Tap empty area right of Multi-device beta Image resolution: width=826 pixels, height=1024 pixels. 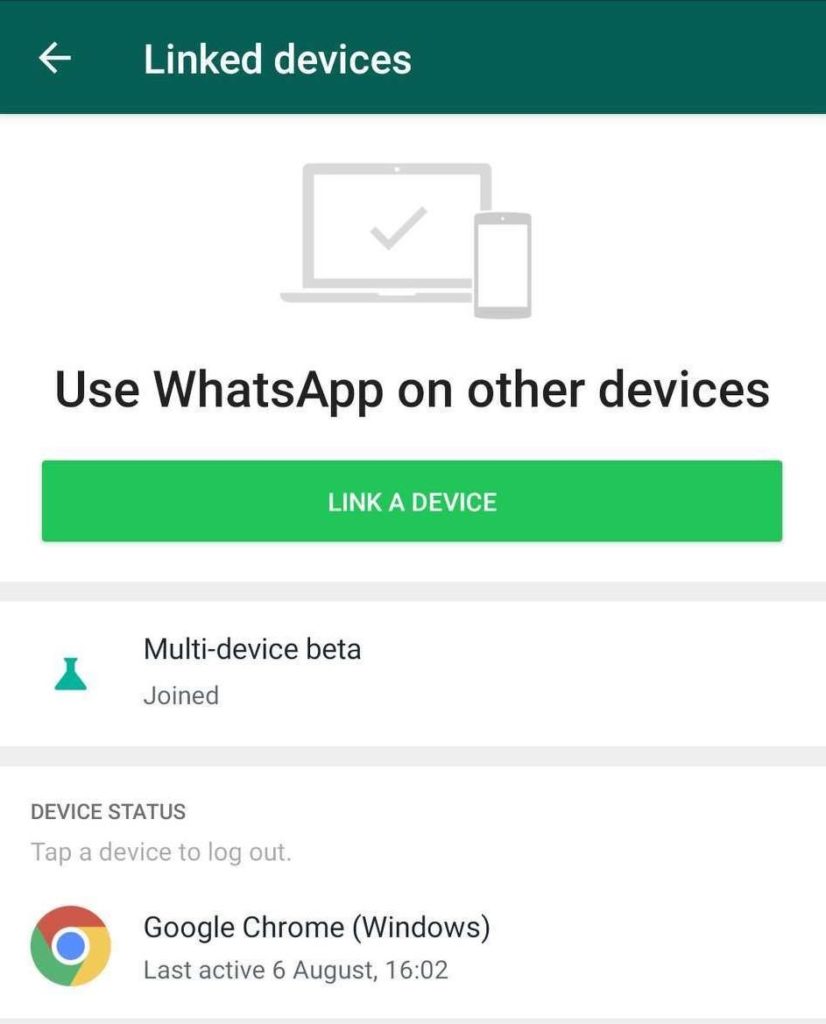[x=588, y=673]
